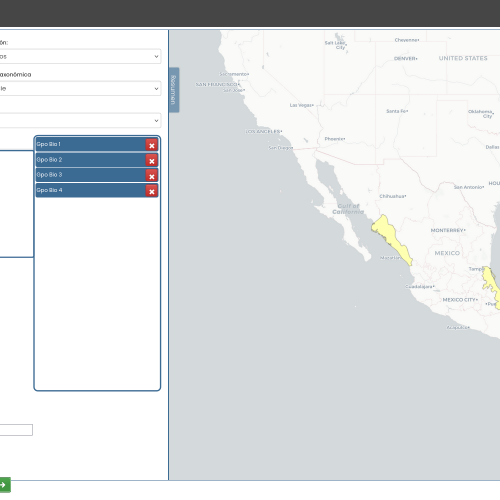Select the Gpo Bio 1 item
The width and height of the screenshot is (500, 500).
pos(90,144)
